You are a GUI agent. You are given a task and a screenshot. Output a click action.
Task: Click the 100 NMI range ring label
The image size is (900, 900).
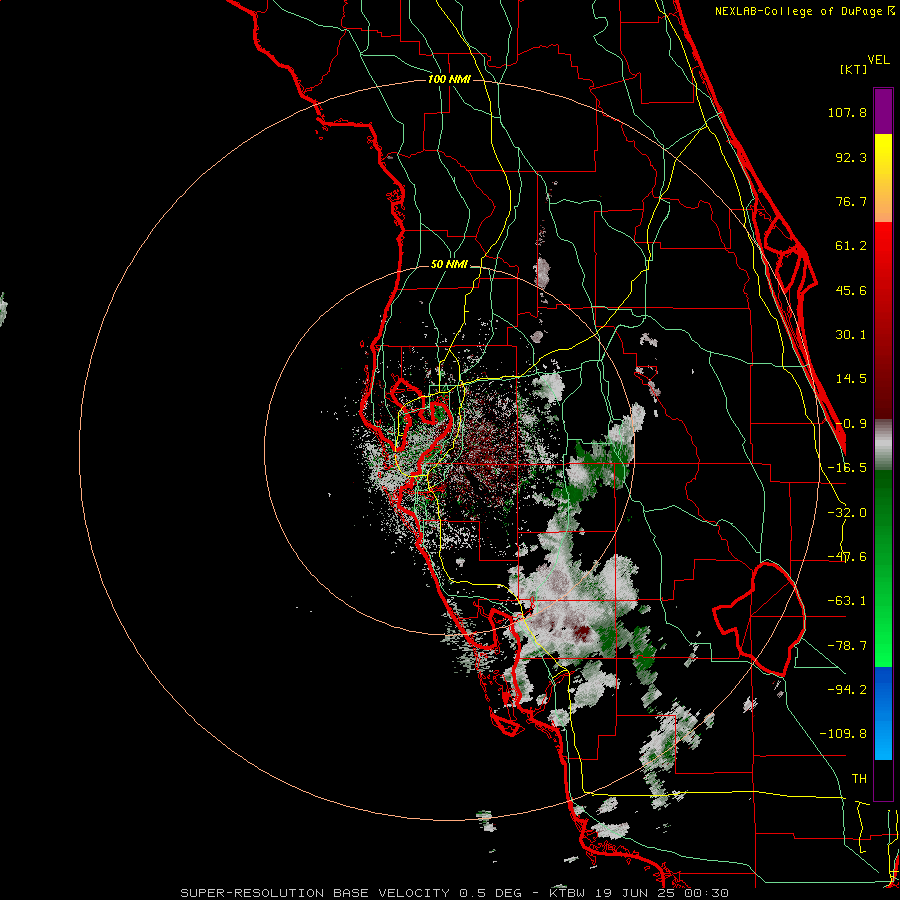click(x=449, y=79)
